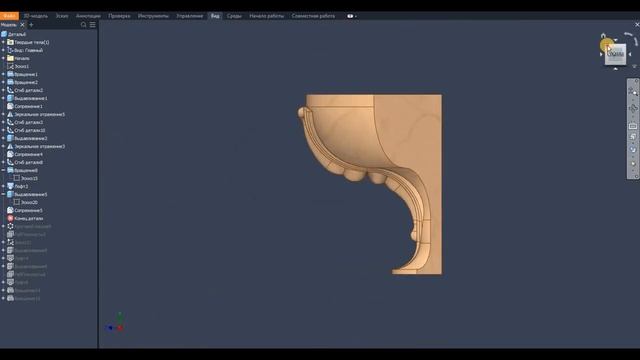The height and width of the screenshot is (360, 640).
Task: Click the Твердые тела folder icon
Action: coord(10,42)
